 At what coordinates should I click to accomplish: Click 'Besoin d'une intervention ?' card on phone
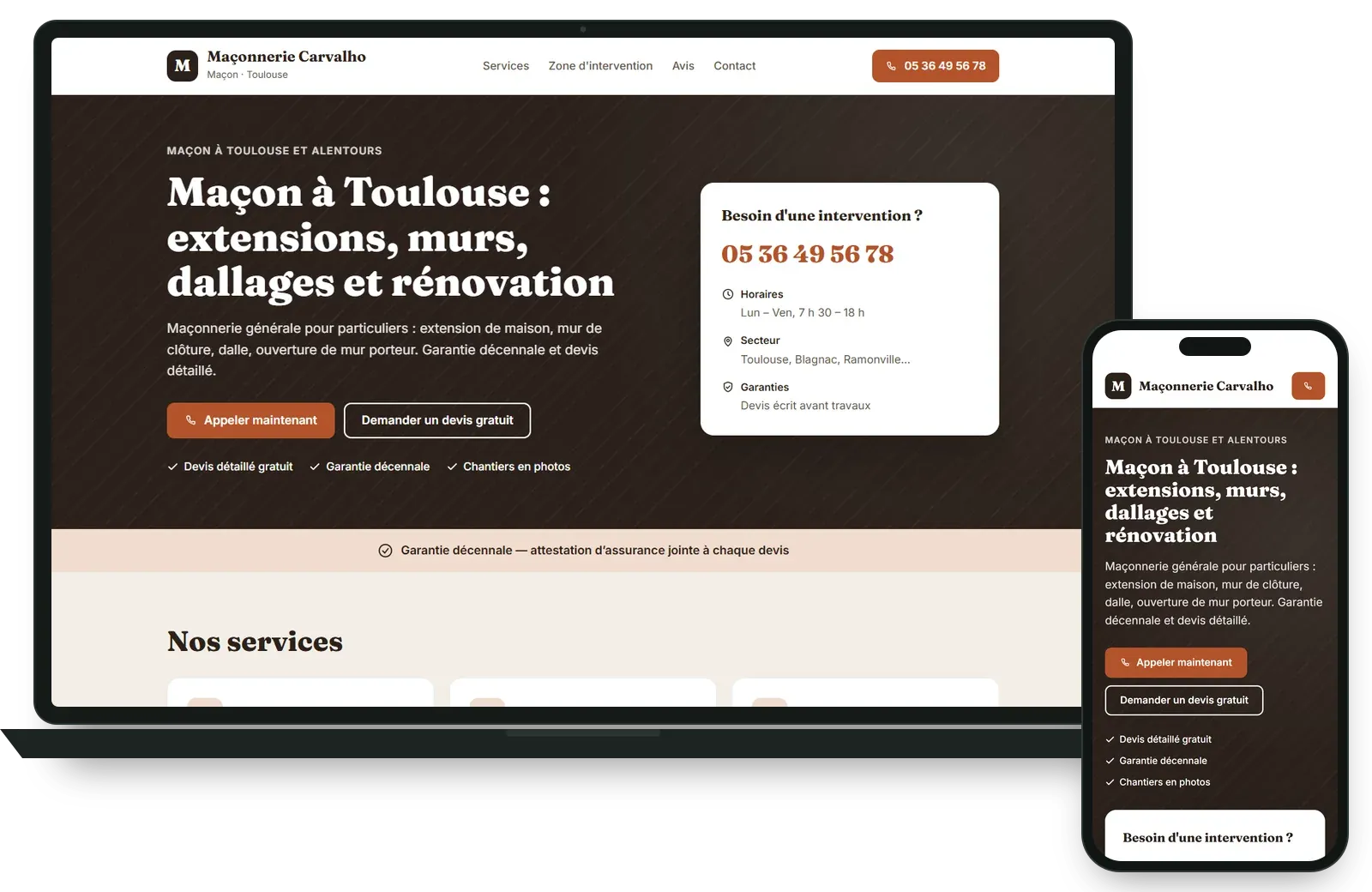(x=1215, y=836)
